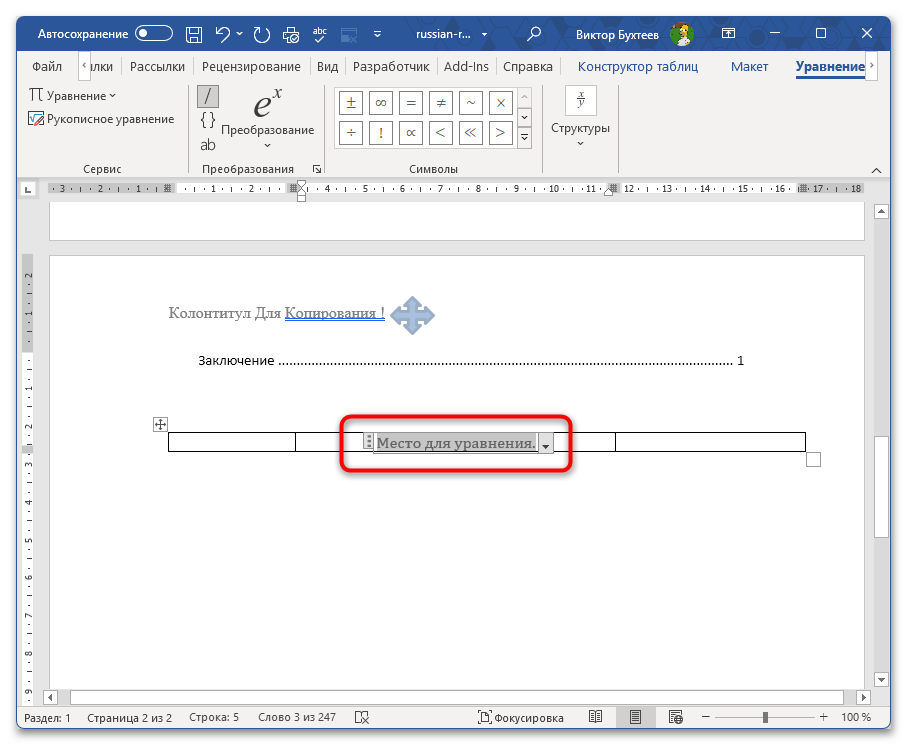Save the document with the floppy disk icon
This screenshot has width=907, height=745.
[x=193, y=34]
